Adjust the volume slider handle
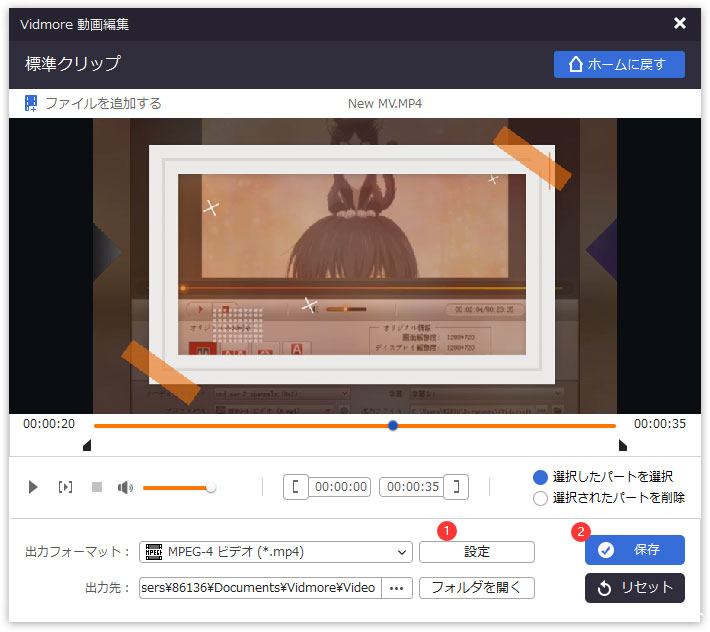This screenshot has height=632, width=710. pos(211,488)
